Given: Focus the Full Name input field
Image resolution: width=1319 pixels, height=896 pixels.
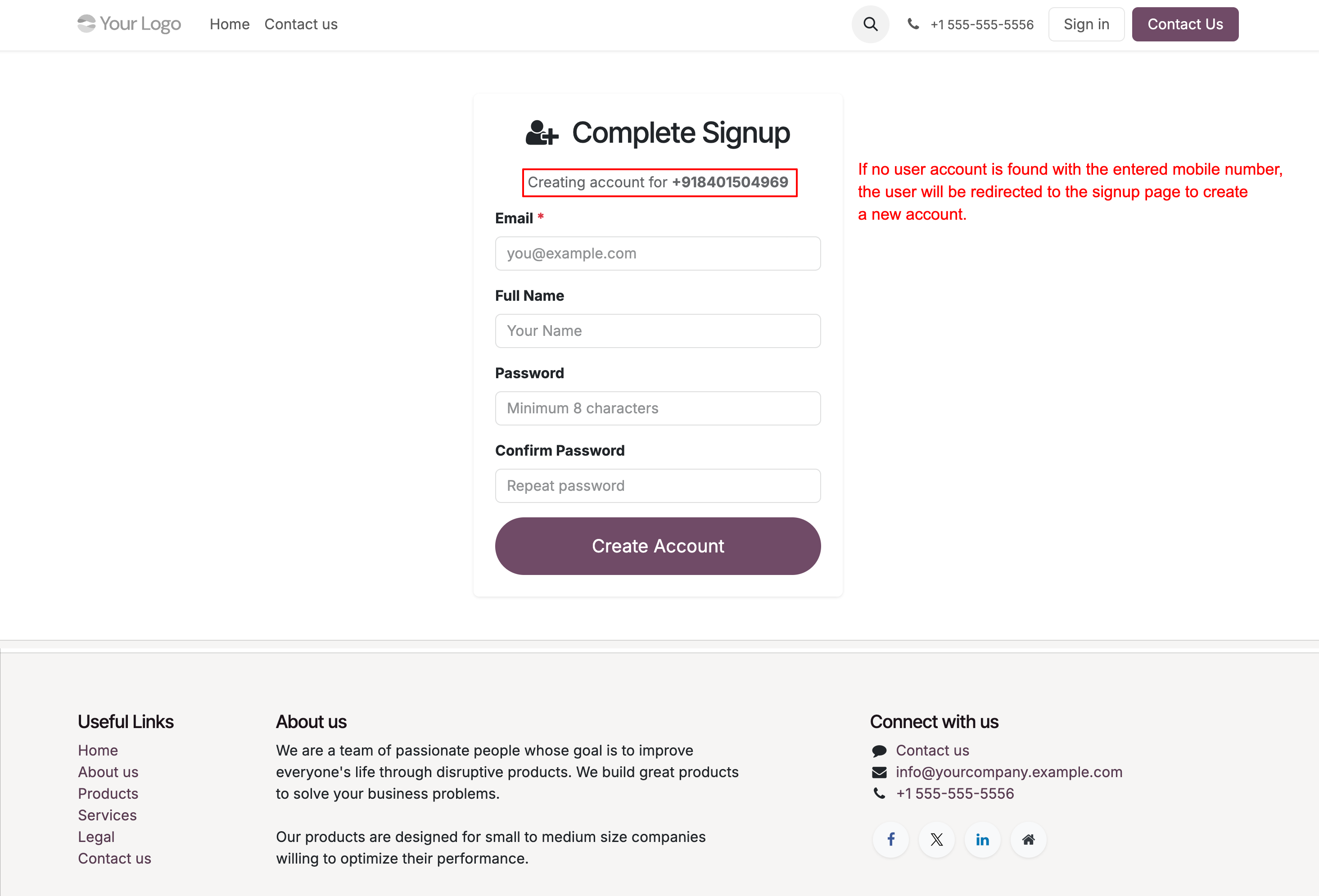Looking at the screenshot, I should coord(658,331).
